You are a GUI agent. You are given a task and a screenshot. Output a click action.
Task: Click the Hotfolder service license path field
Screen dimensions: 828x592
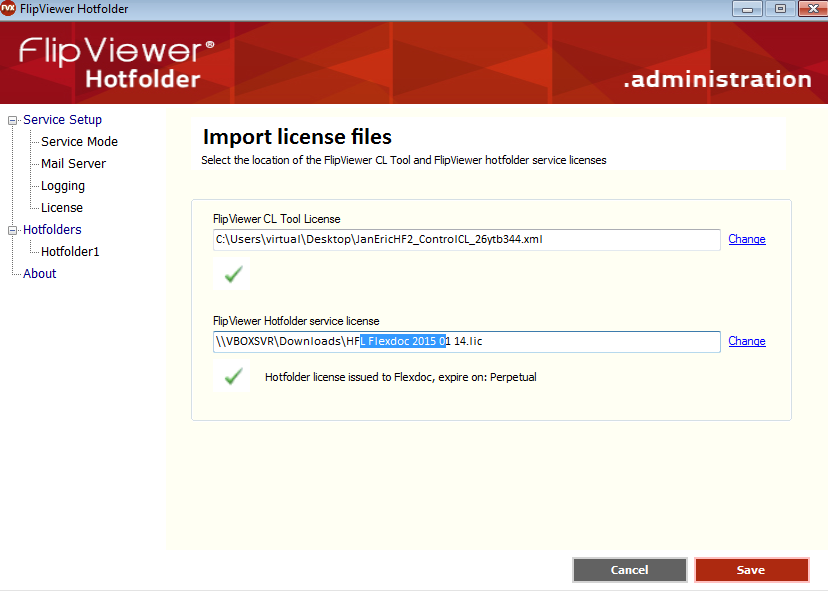click(x=467, y=342)
